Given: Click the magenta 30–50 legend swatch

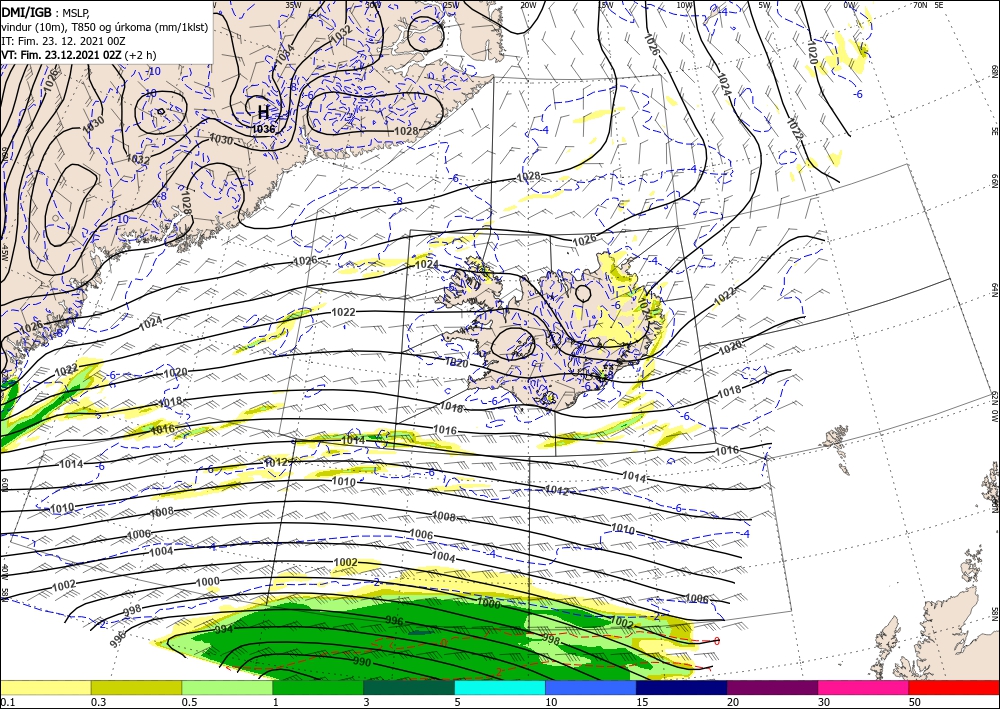Looking at the screenshot, I should click(864, 688).
